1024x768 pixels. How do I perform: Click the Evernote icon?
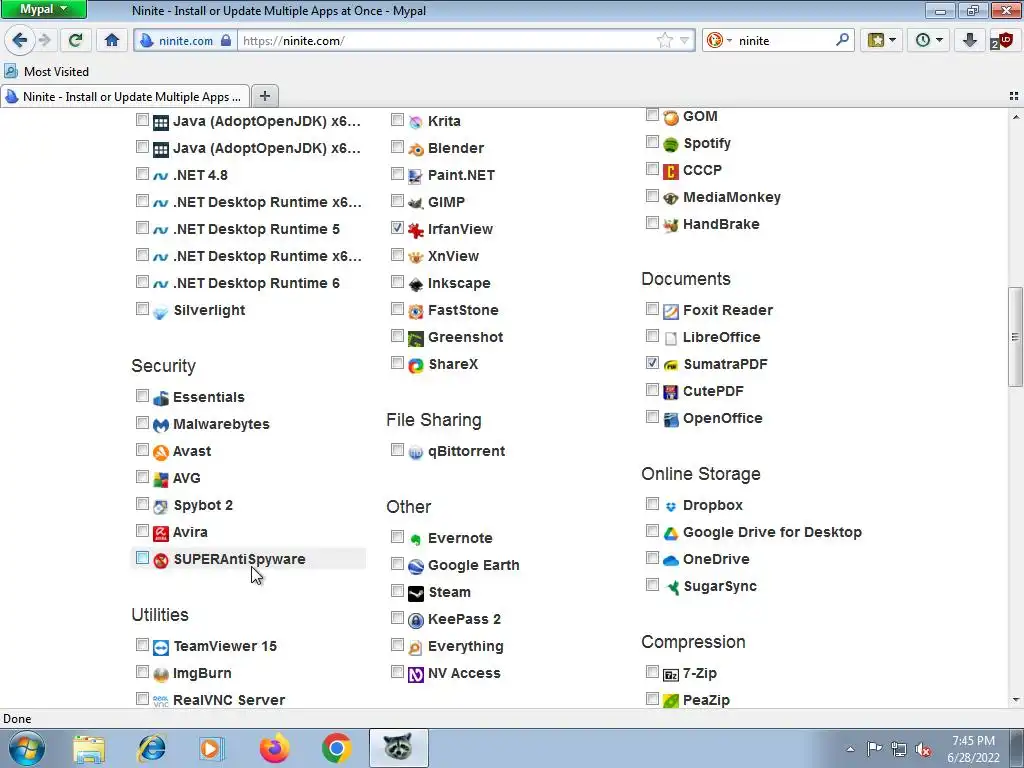[415, 539]
